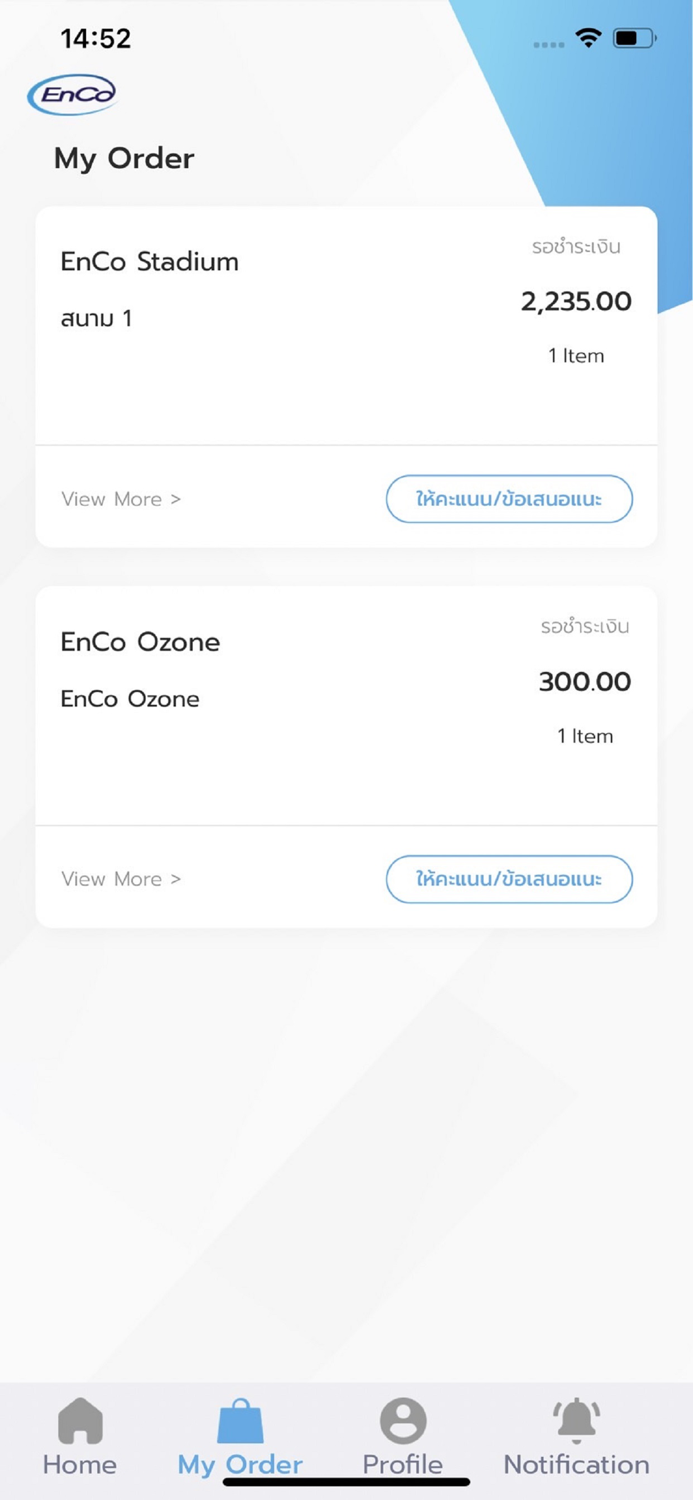Click the EnCo logo
Screen dimensions: 693x1500
(x=73, y=92)
